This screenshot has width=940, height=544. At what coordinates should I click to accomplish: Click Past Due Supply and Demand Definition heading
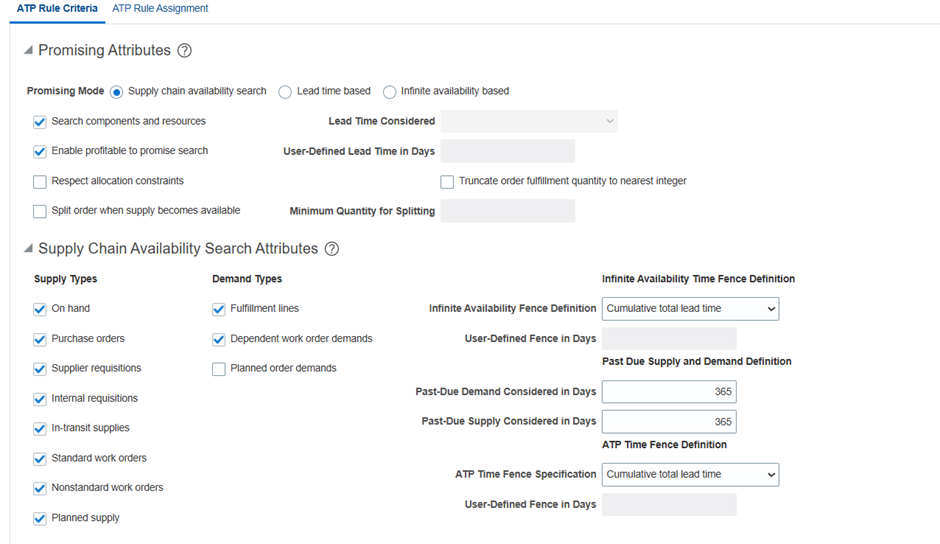pyautogui.click(x=697, y=362)
